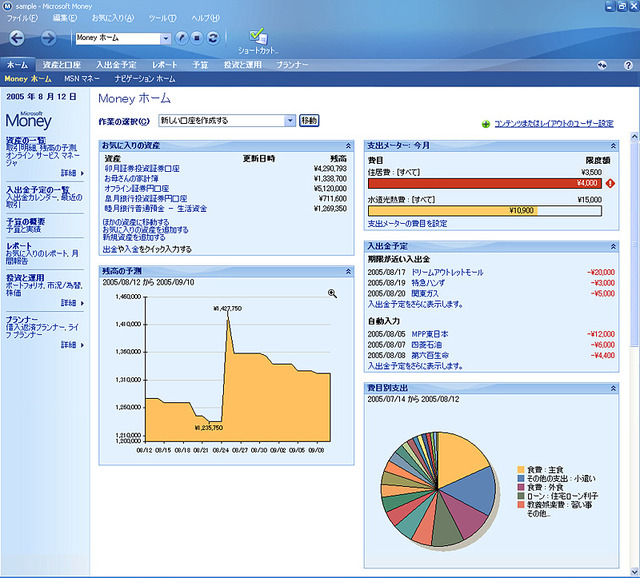Open the お気に入り menu
The height and width of the screenshot is (578, 640).
(x=113, y=18)
